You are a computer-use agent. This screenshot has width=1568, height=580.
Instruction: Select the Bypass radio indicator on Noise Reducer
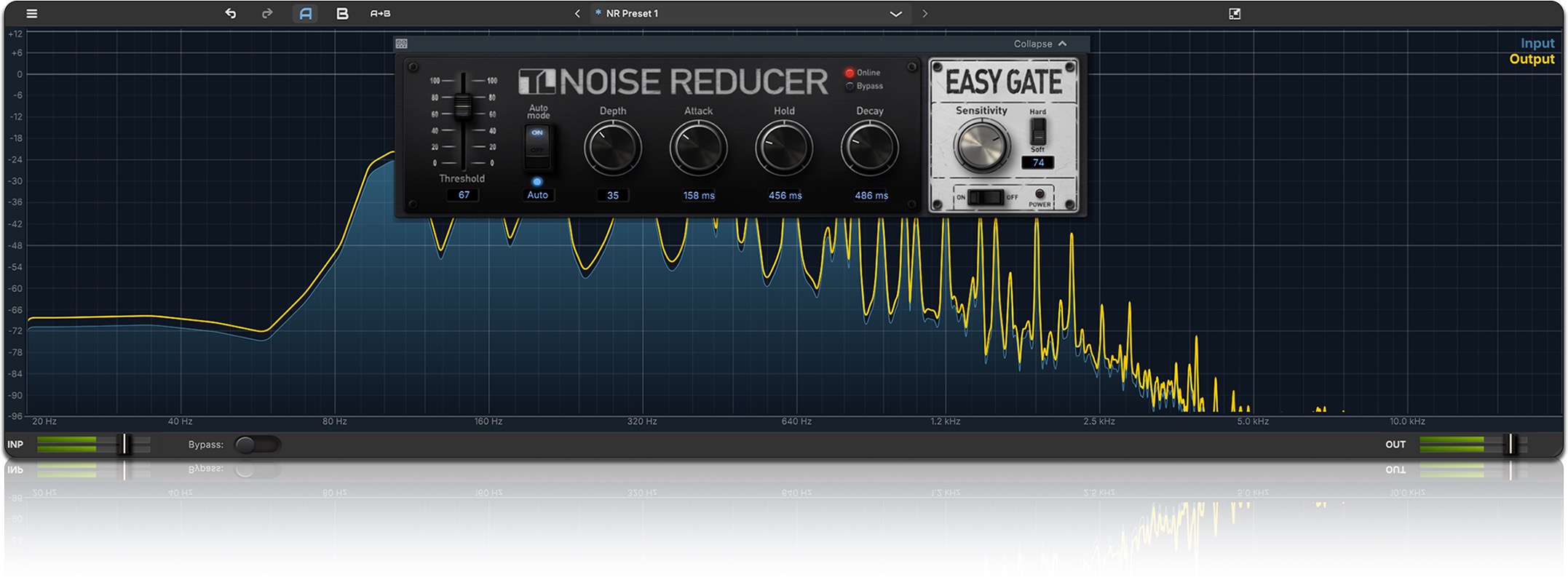pyautogui.click(x=849, y=87)
